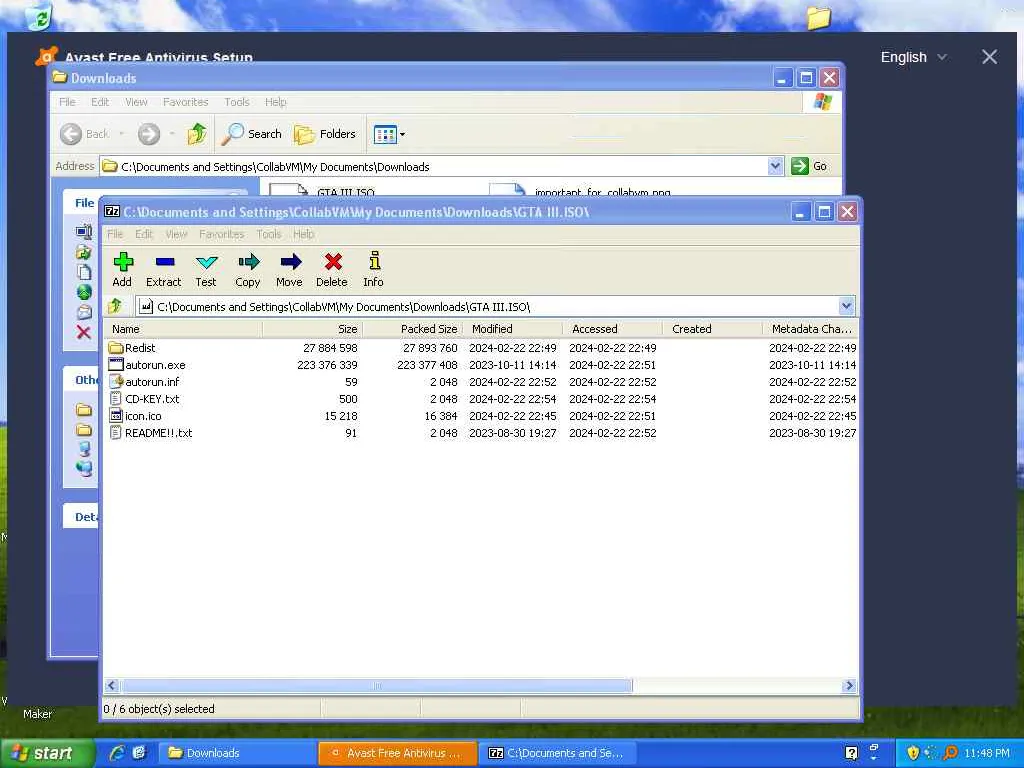Screen dimensions: 1024x768
Task: Sort by the Packed Size column
Action: click(x=412, y=328)
